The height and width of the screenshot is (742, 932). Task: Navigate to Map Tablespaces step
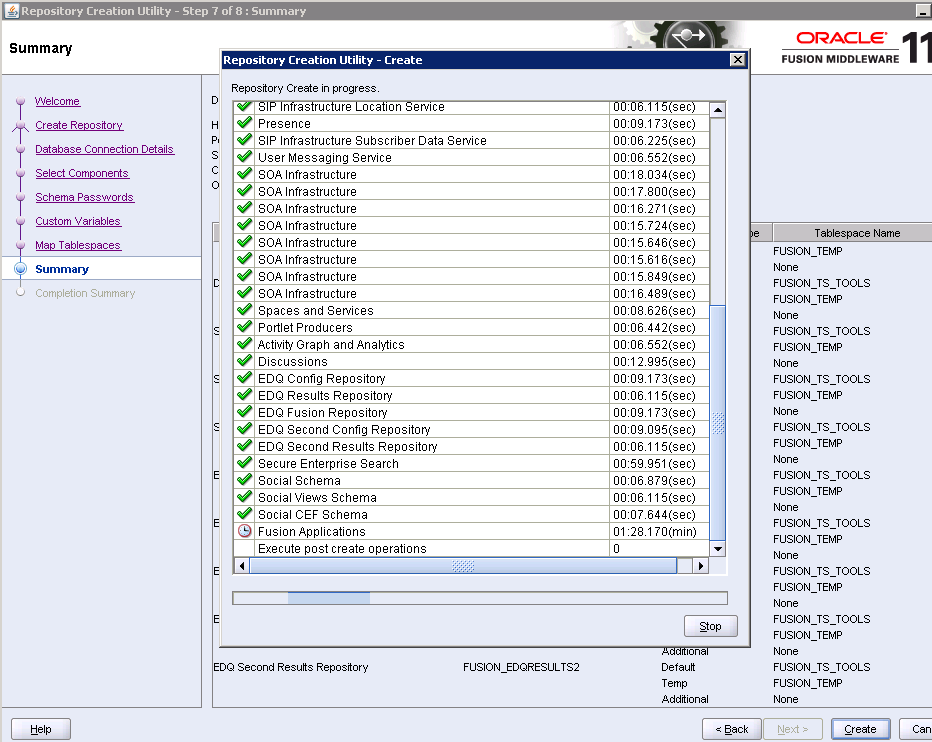click(x=77, y=245)
